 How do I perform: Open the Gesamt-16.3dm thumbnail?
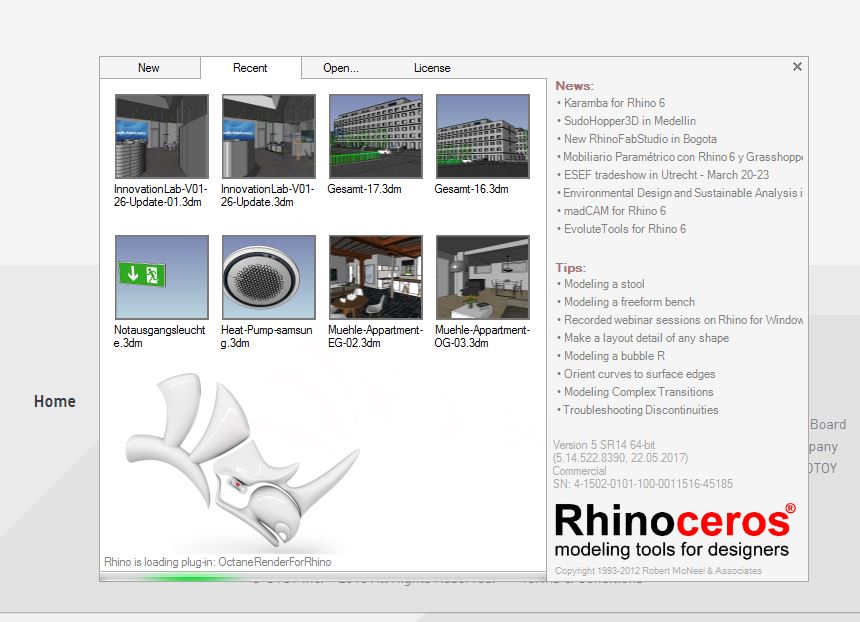[483, 136]
